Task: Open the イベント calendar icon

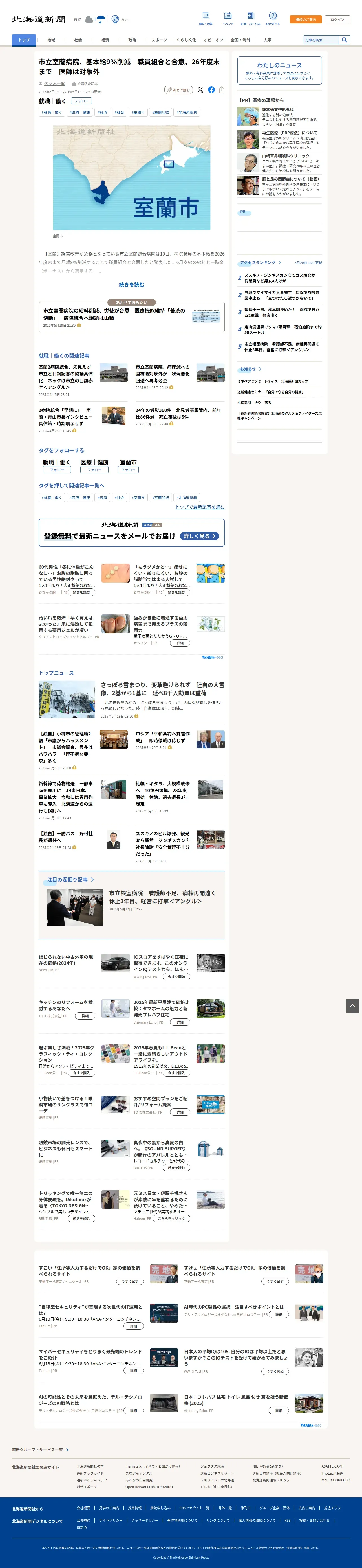Action: click(228, 15)
